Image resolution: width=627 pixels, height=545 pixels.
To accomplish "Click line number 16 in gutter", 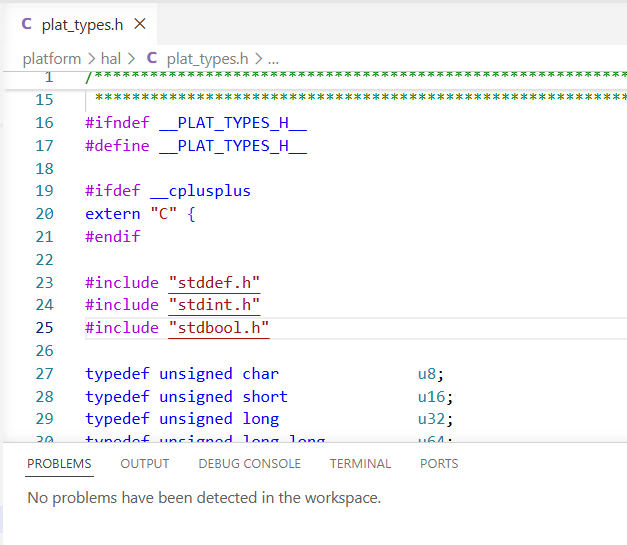I will (44, 123).
